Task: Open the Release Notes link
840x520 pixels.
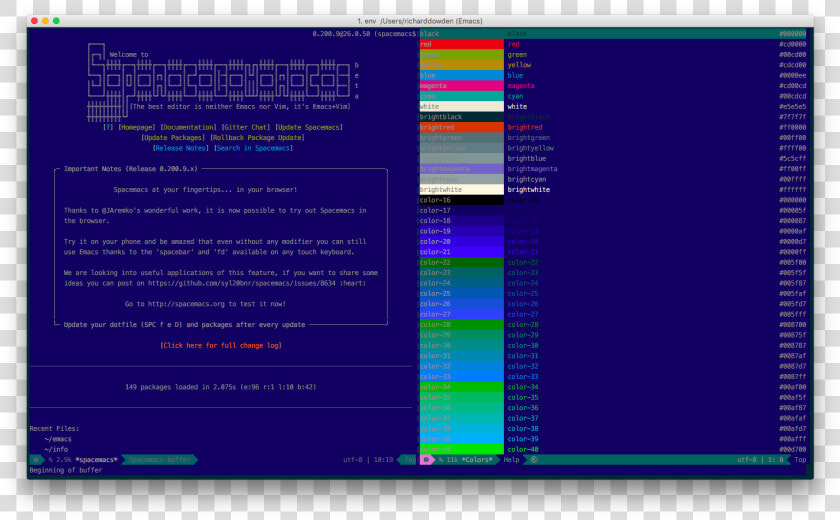Action: tap(179, 148)
